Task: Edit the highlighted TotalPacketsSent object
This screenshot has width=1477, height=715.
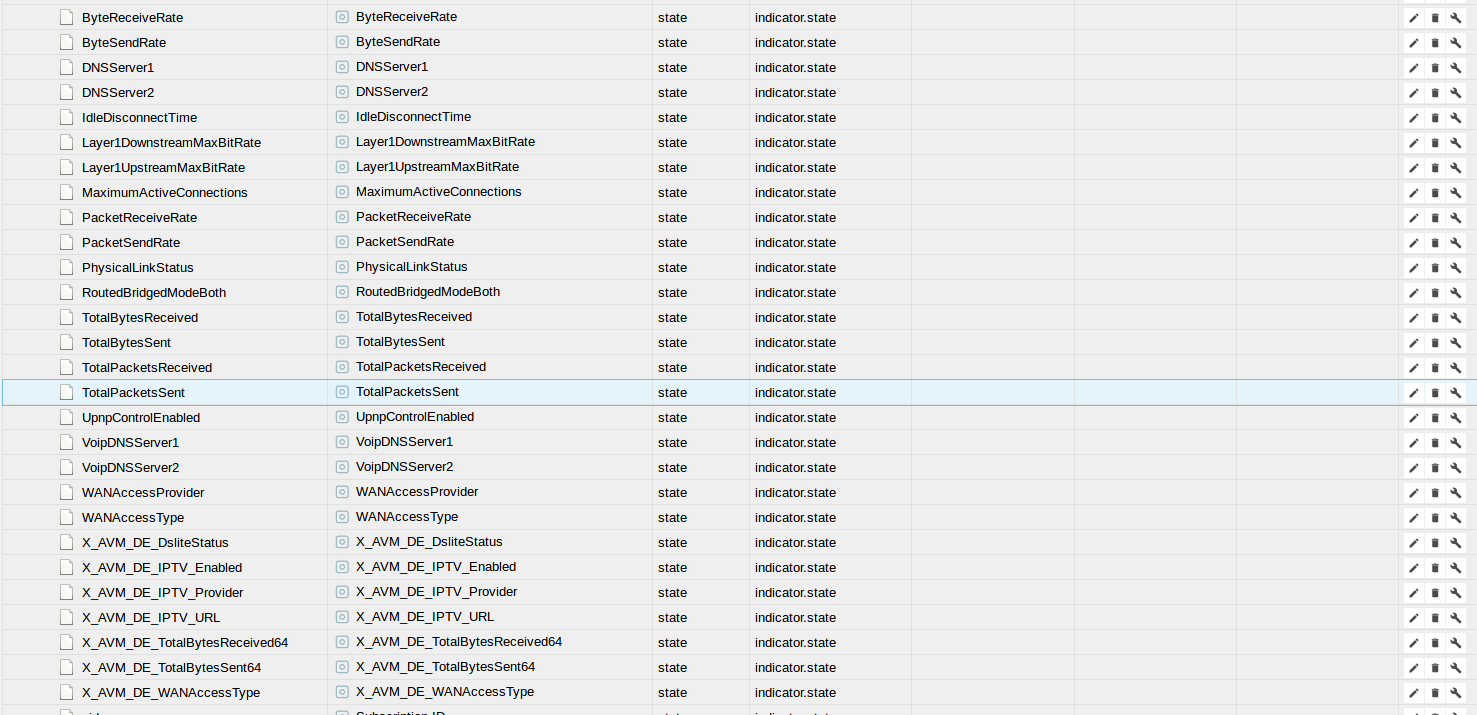Action: [1413, 393]
